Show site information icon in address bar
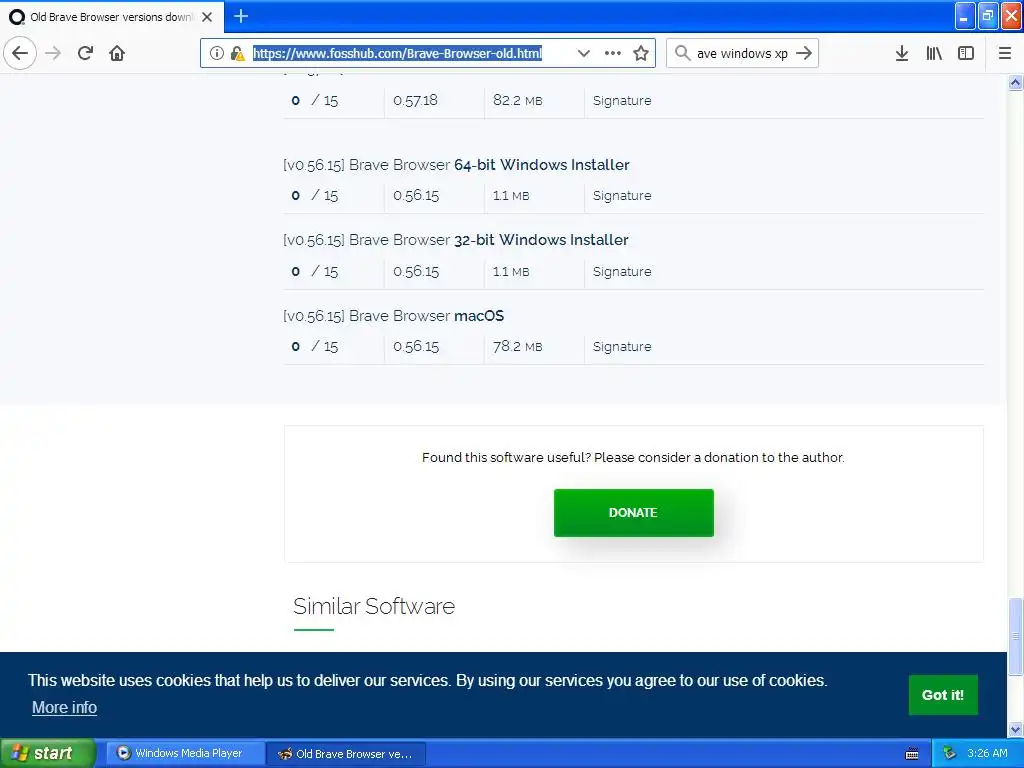Image resolution: width=1024 pixels, height=768 pixels. [217, 53]
